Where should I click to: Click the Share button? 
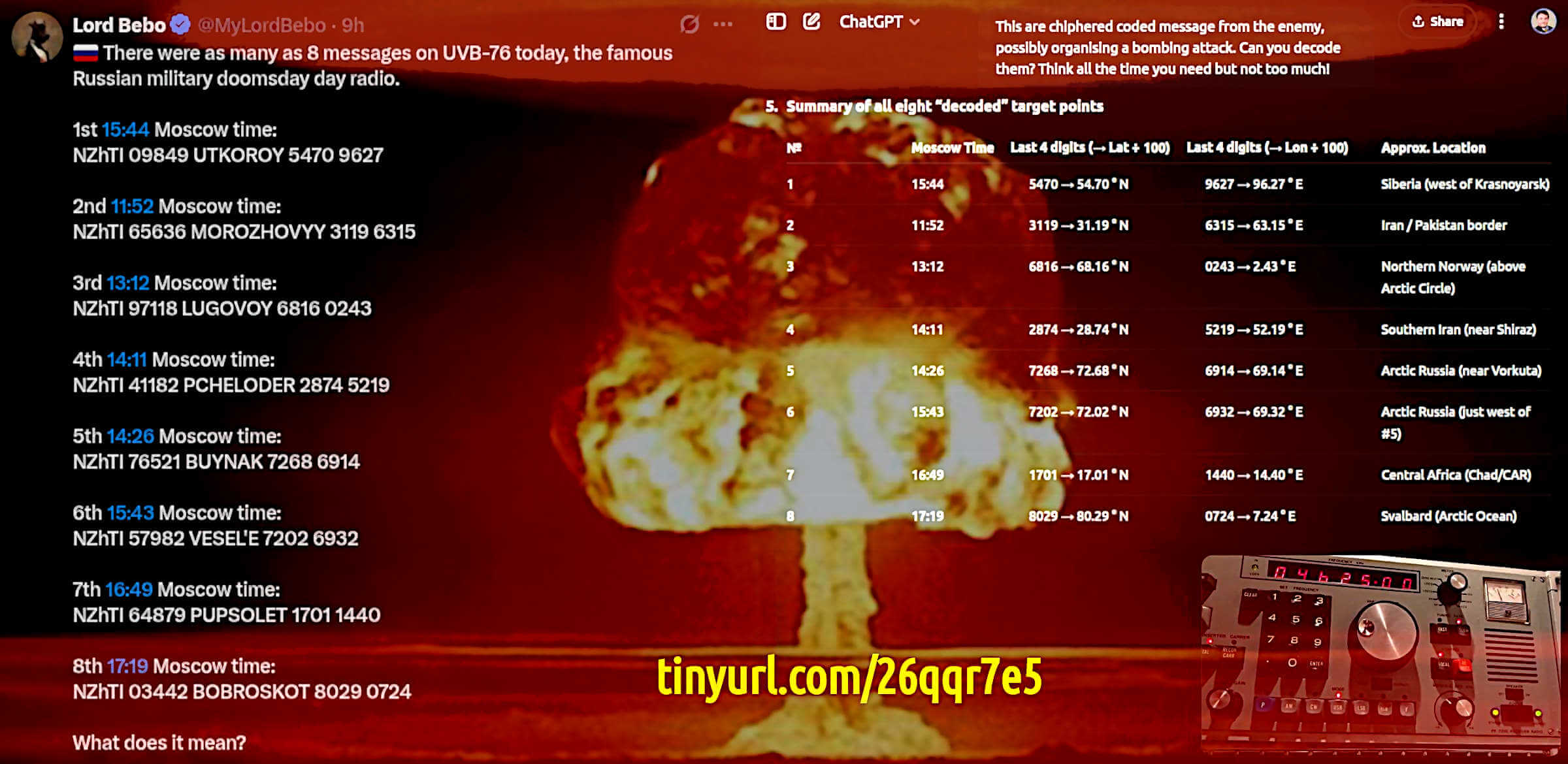(1437, 22)
